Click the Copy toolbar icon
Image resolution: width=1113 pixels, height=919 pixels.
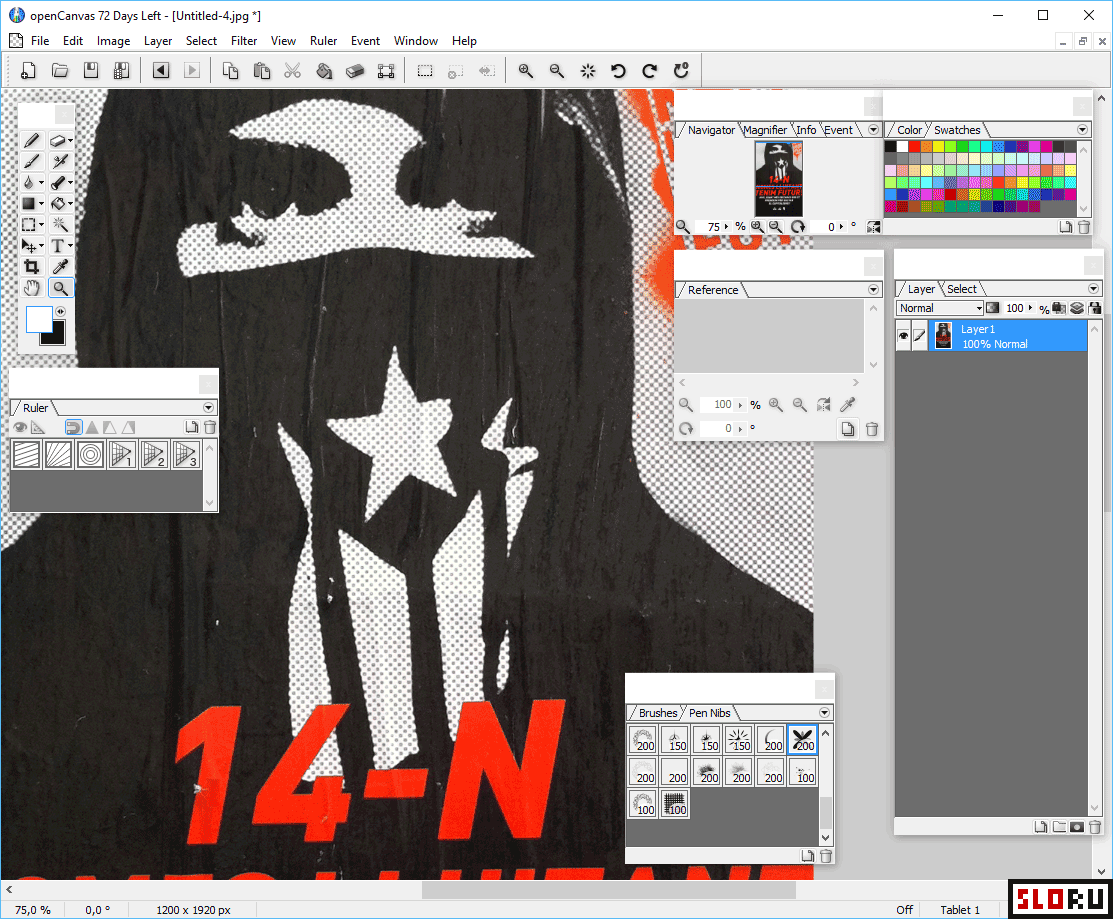click(x=231, y=70)
